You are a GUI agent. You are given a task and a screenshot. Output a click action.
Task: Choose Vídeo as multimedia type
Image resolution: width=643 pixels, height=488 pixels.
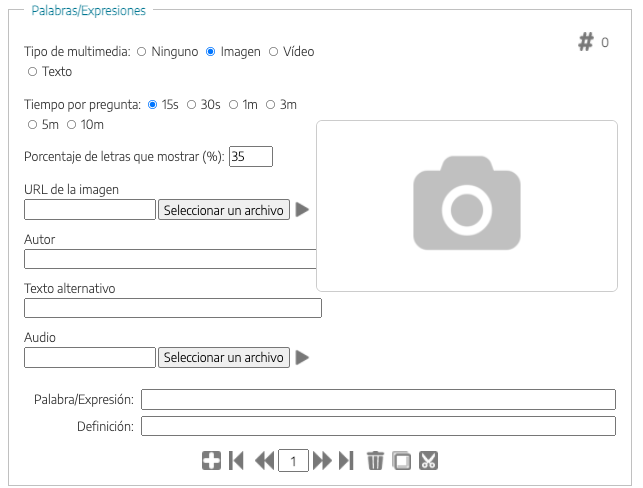(x=273, y=51)
